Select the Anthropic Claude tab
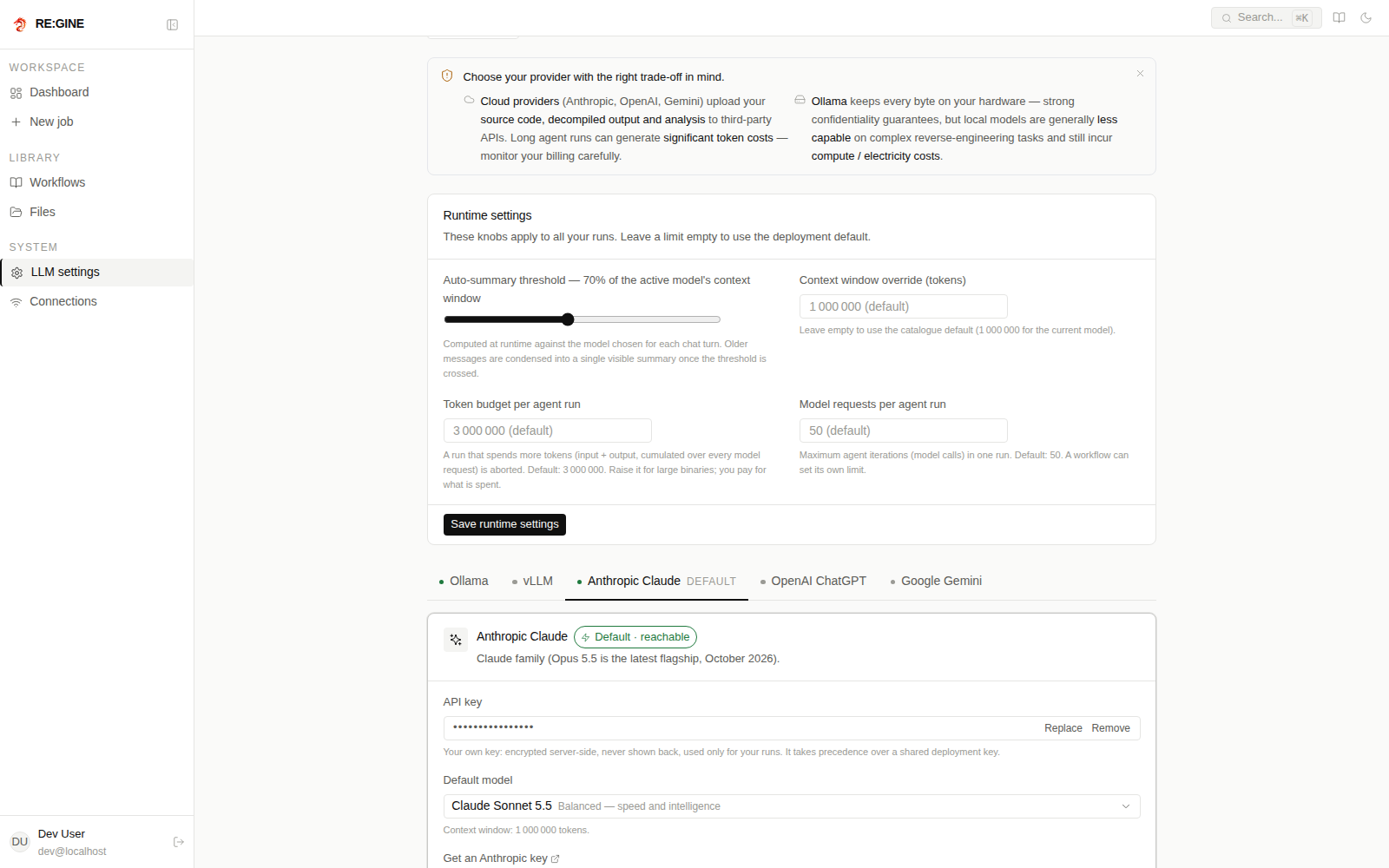This screenshot has height=868, width=1389. (x=656, y=582)
